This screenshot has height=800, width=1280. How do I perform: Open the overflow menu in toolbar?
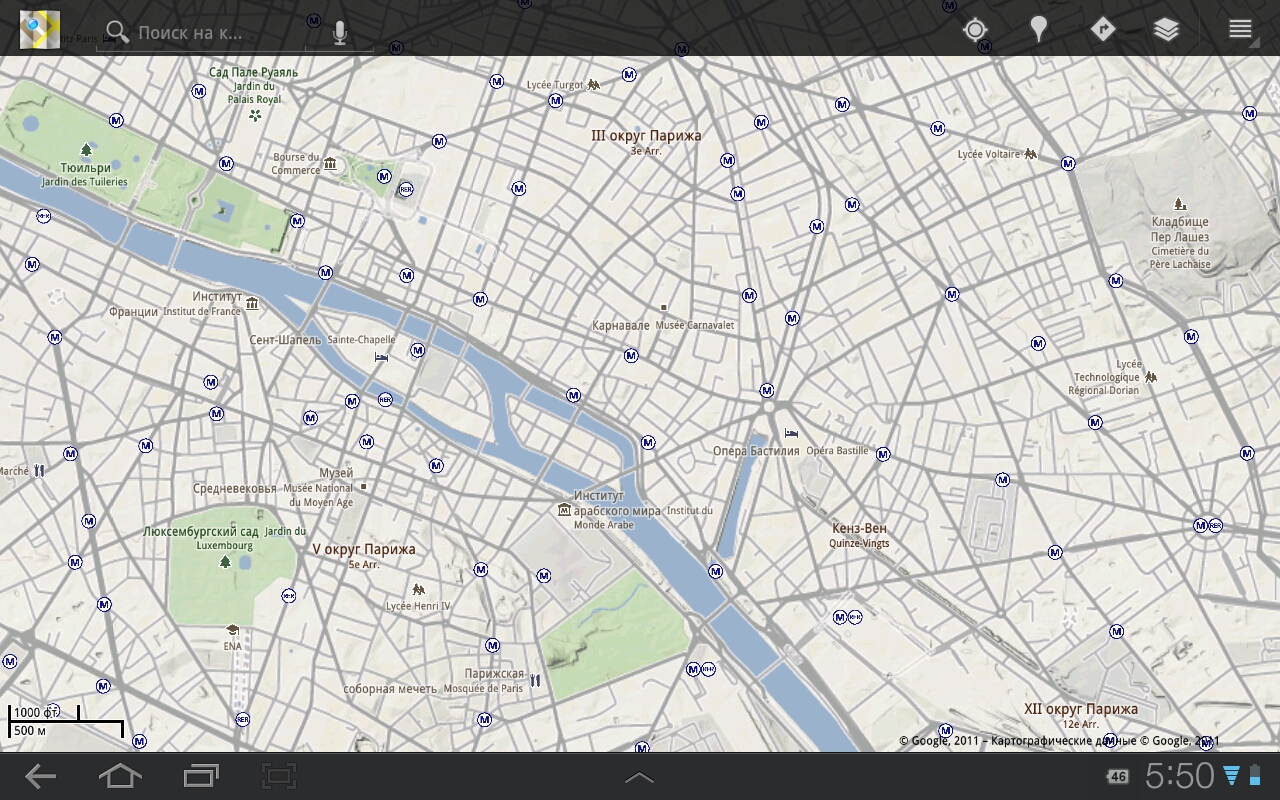click(1240, 29)
